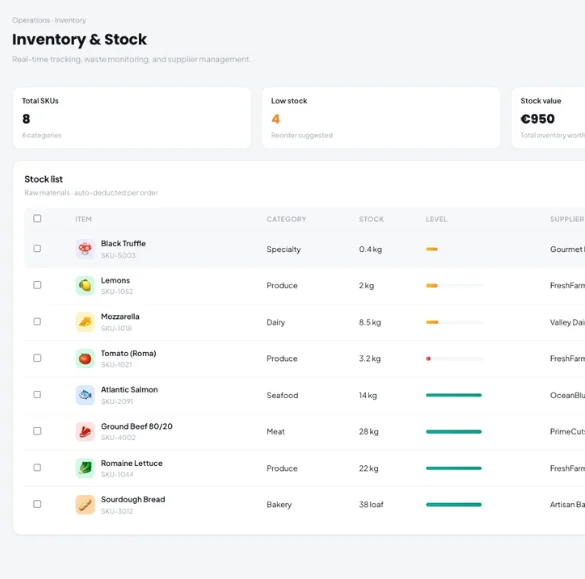Open the Total SKUs summary card
The image size is (585, 579).
132,118
